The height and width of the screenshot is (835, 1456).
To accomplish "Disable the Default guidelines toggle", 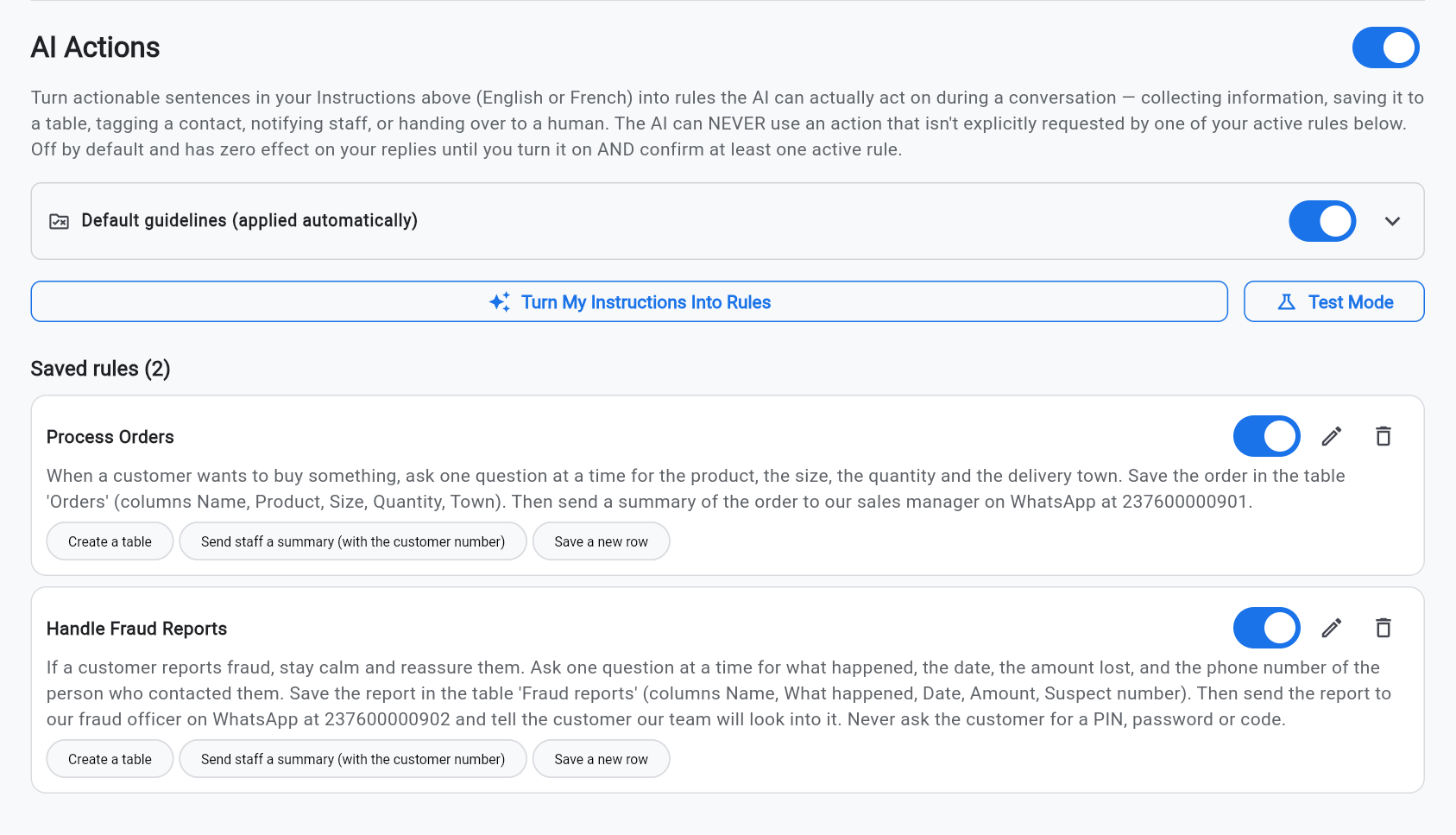I will pos(1322,221).
